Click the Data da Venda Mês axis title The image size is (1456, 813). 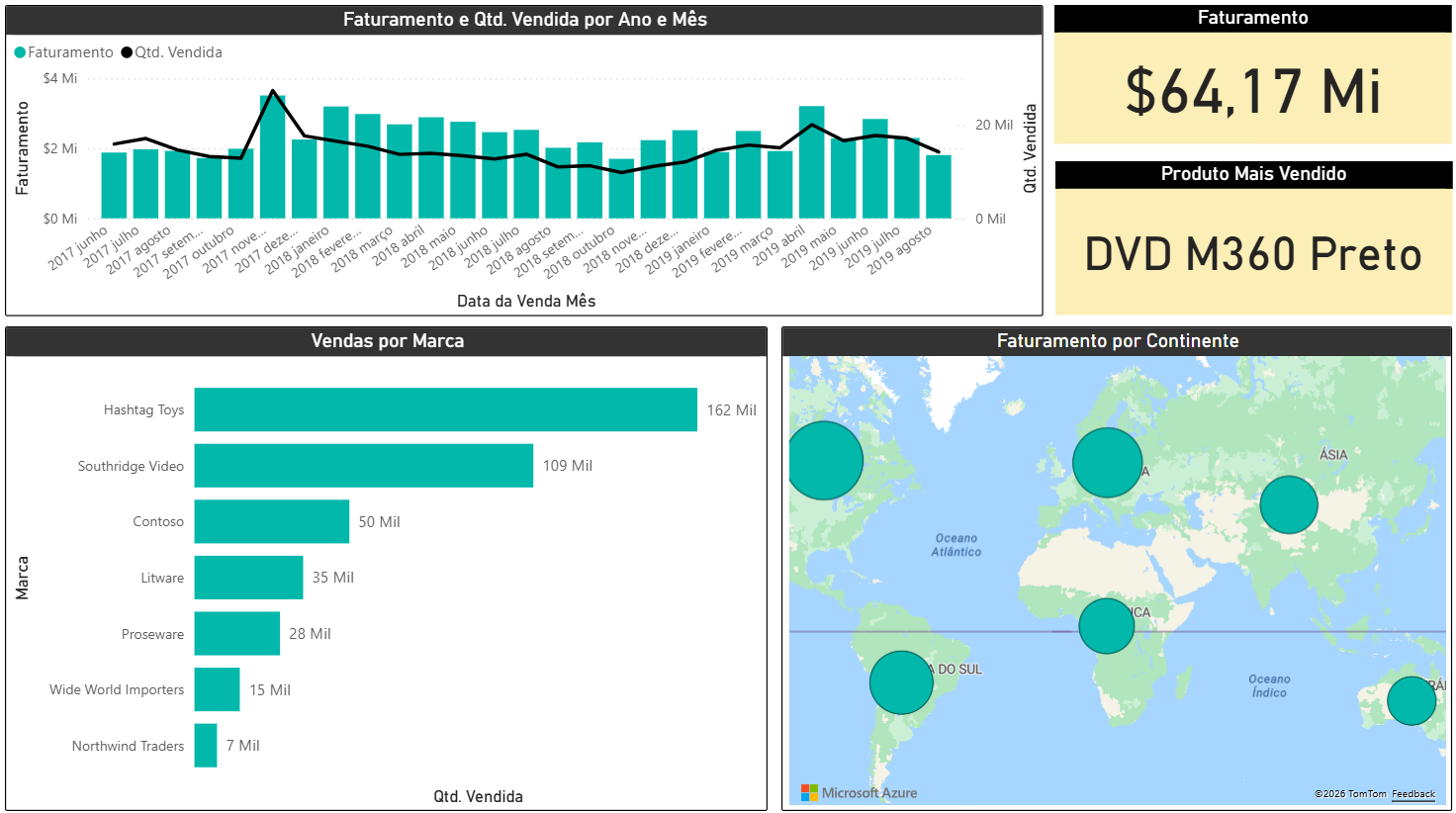526,301
